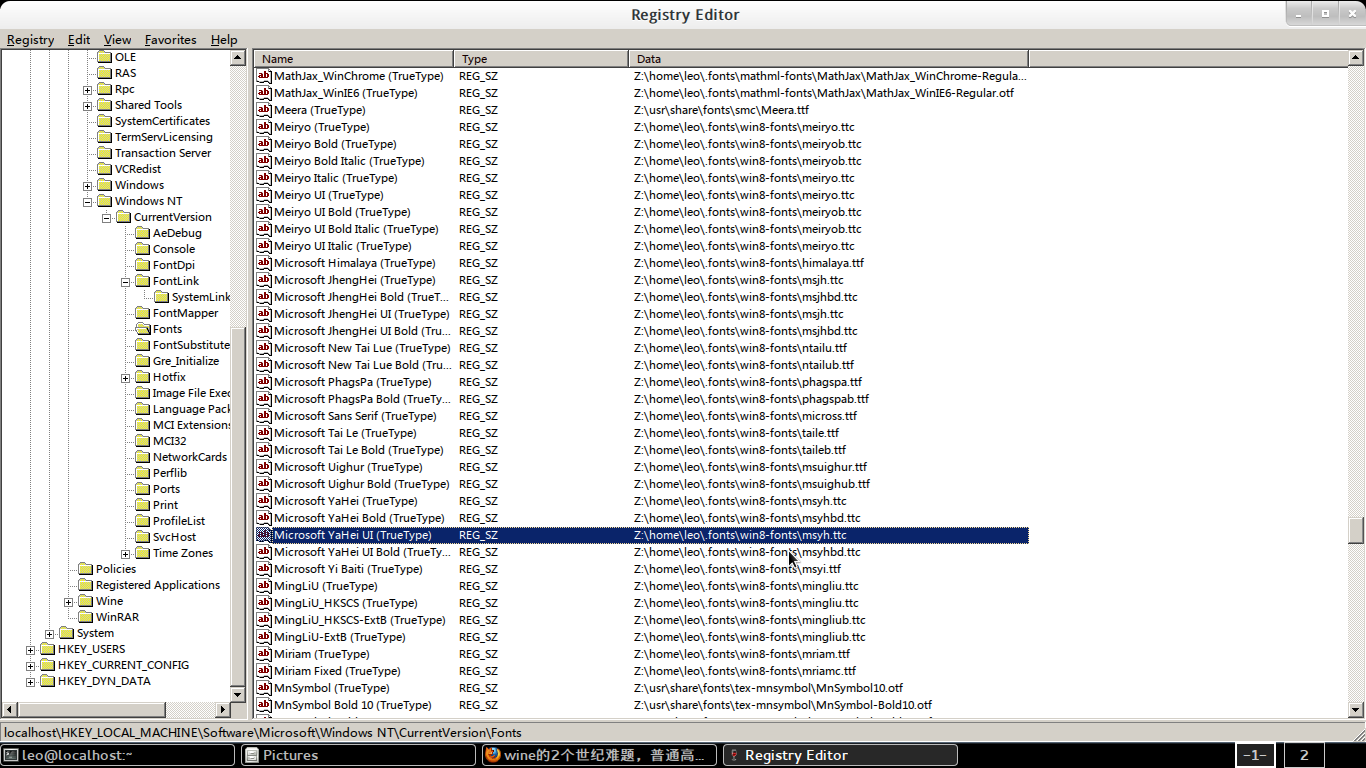Expand the HKEY_DYN_DATA hive
The height and width of the screenshot is (768, 1366).
(31, 681)
